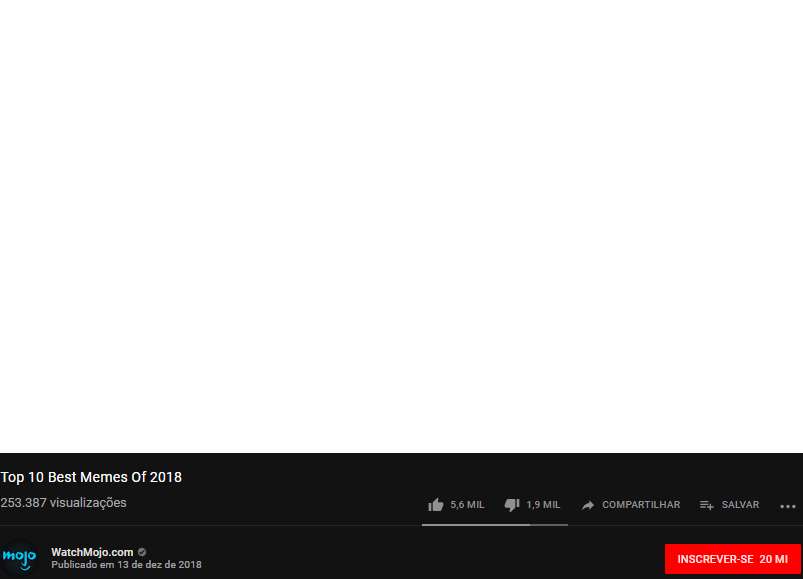
Task: Click the COMPARTILHAR text label
Action: tap(641, 505)
